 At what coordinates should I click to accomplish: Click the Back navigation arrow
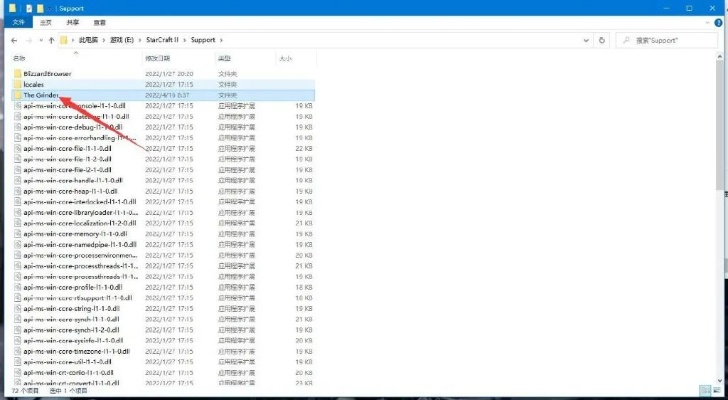[12, 40]
